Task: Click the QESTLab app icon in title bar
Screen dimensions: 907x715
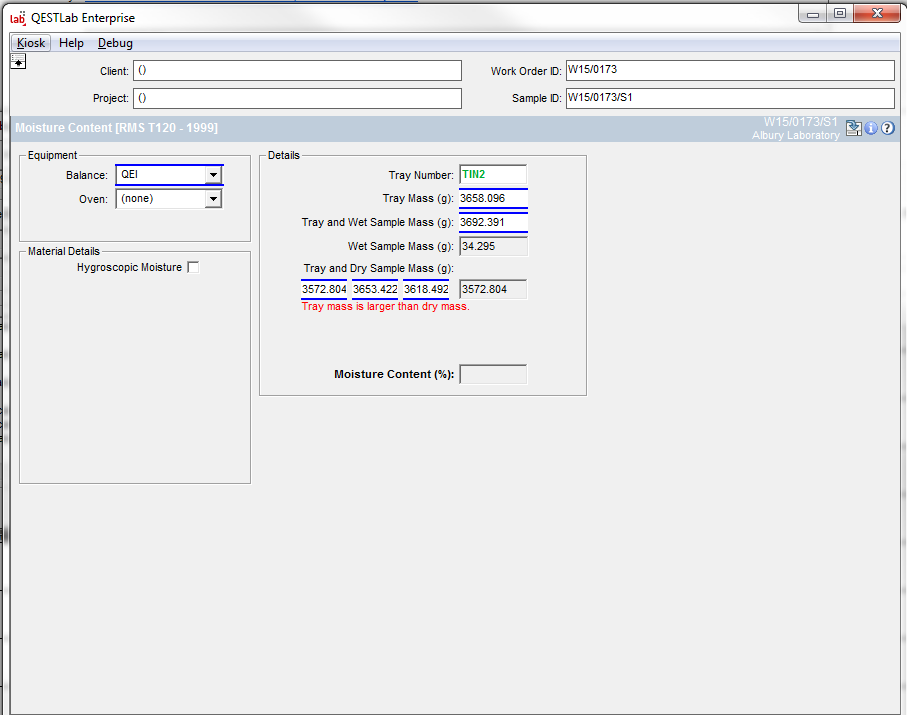Action: click(x=18, y=17)
